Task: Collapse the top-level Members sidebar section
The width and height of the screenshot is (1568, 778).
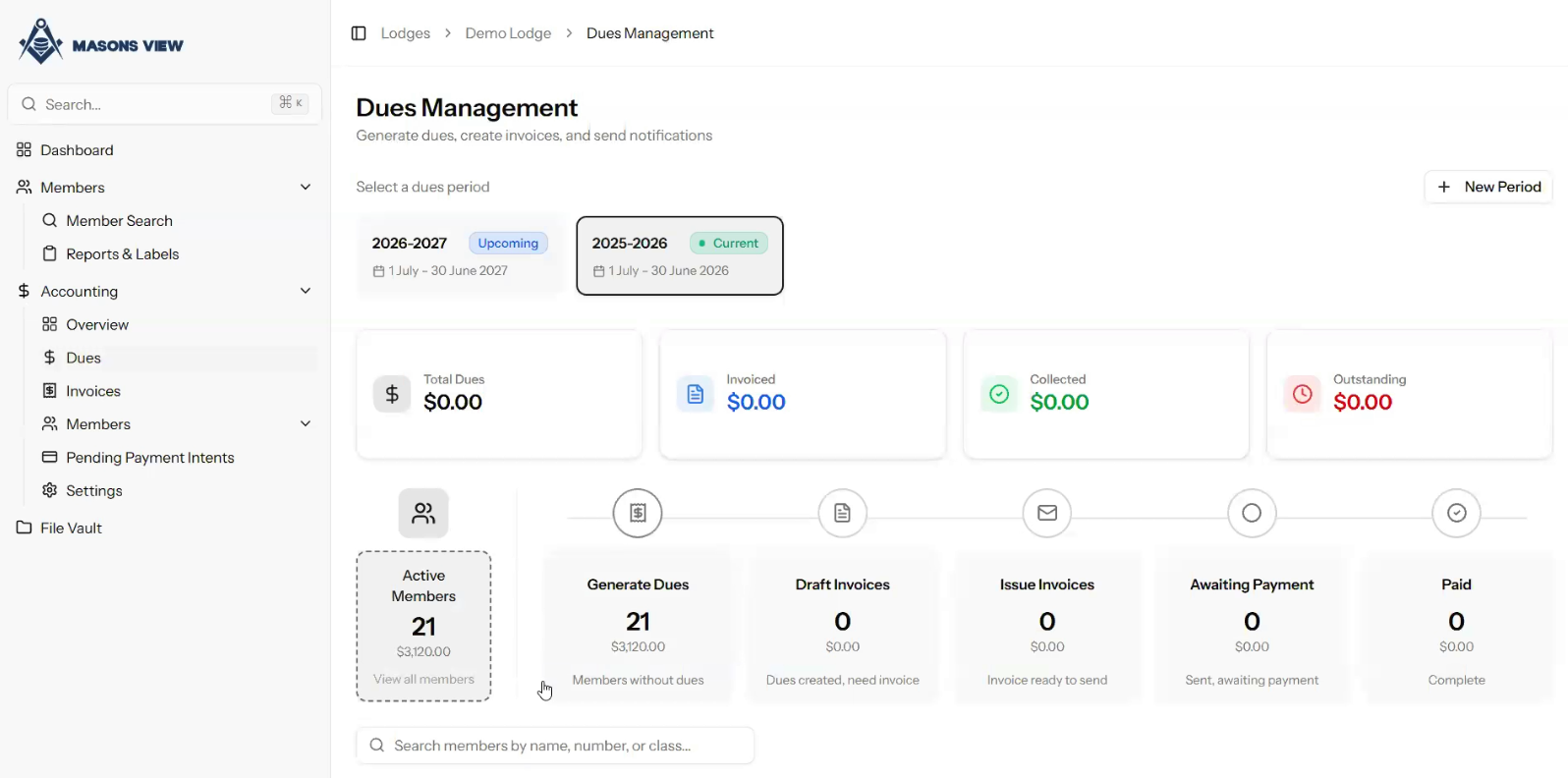Action: click(x=306, y=188)
